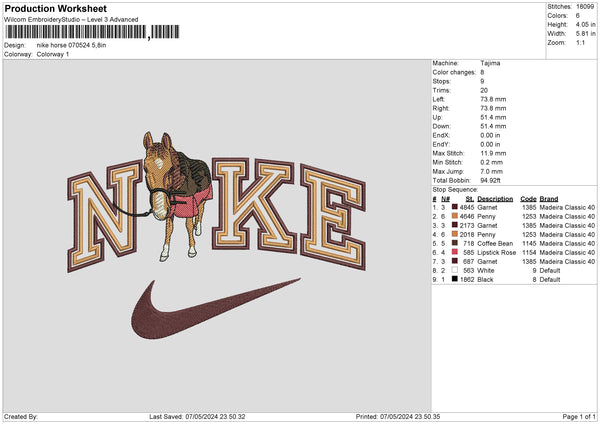The width and height of the screenshot is (600, 424).
Task: Click "Wilcom EmbroideryStudio – Level 3 Advanced" text
Action: pos(71,20)
